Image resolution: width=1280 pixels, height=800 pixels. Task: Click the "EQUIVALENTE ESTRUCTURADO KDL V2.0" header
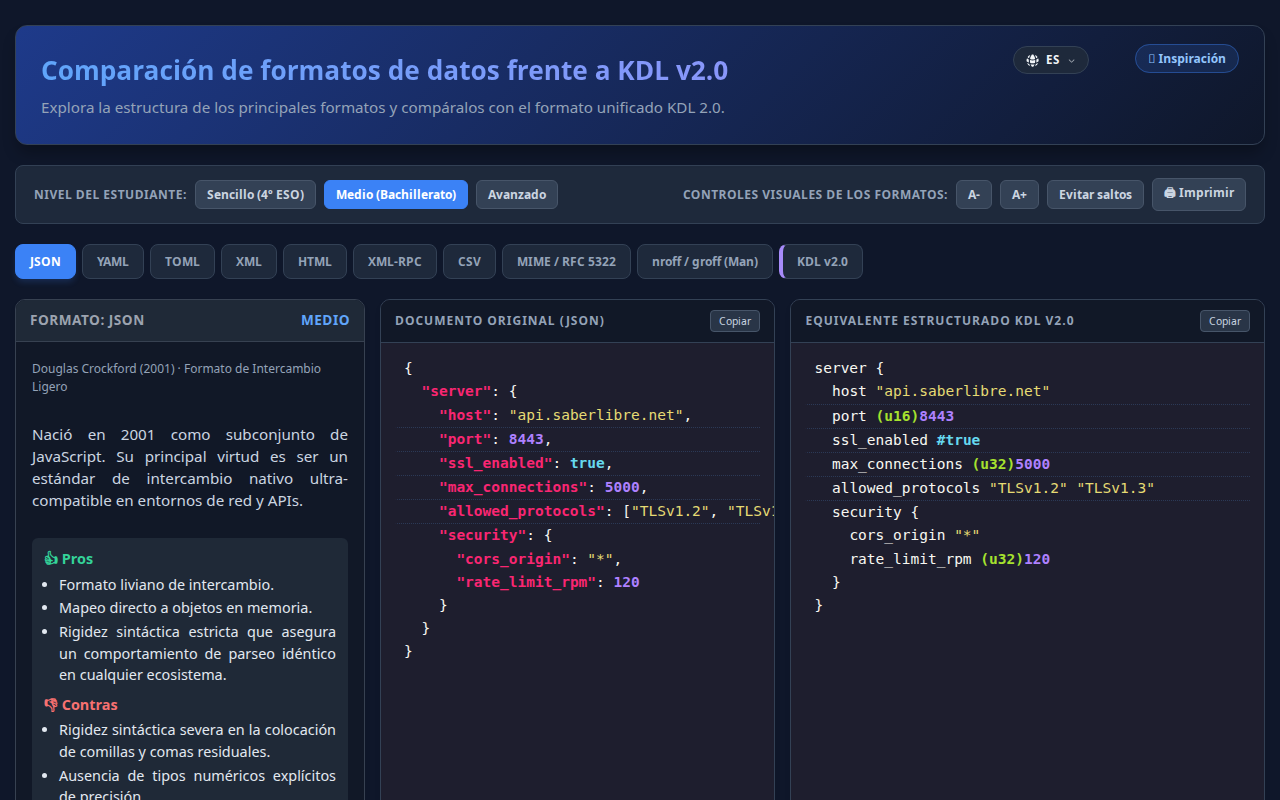point(940,321)
